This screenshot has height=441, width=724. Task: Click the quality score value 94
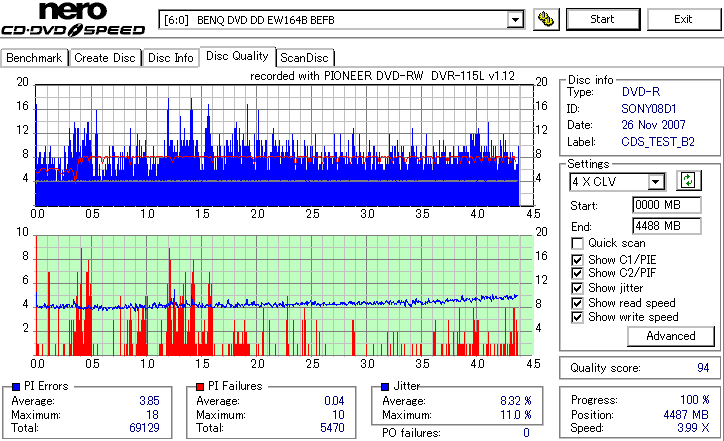tap(703, 368)
